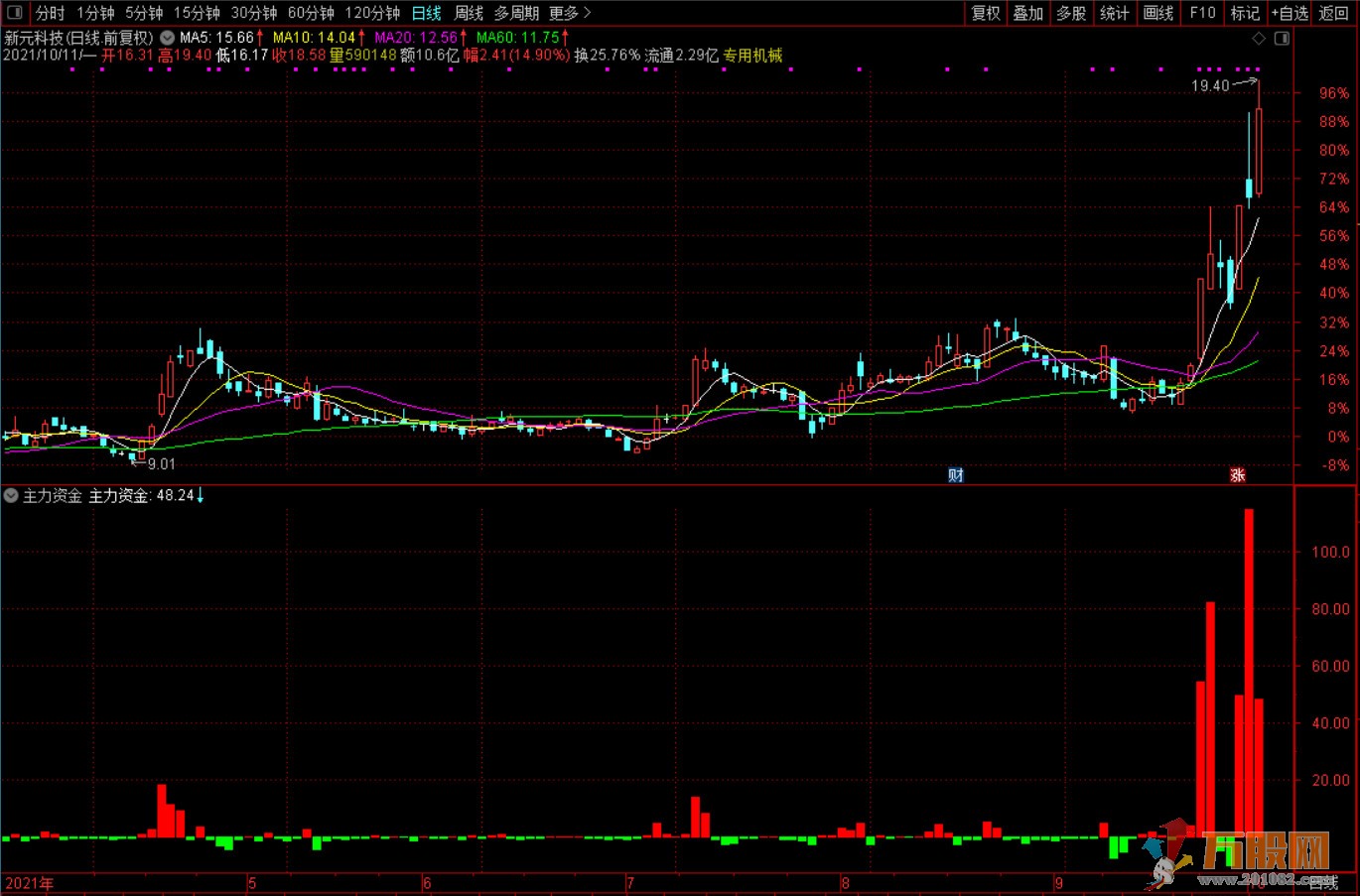The width and height of the screenshot is (1360, 896).
Task: Open the 统计 statistics button
Action: (x=1114, y=13)
